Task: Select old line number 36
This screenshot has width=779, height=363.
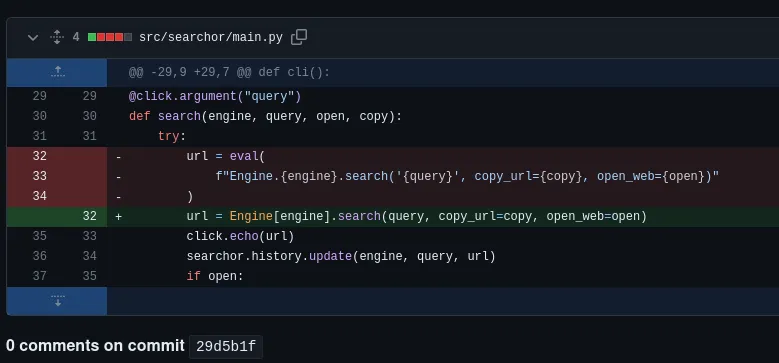Action: 39,256
